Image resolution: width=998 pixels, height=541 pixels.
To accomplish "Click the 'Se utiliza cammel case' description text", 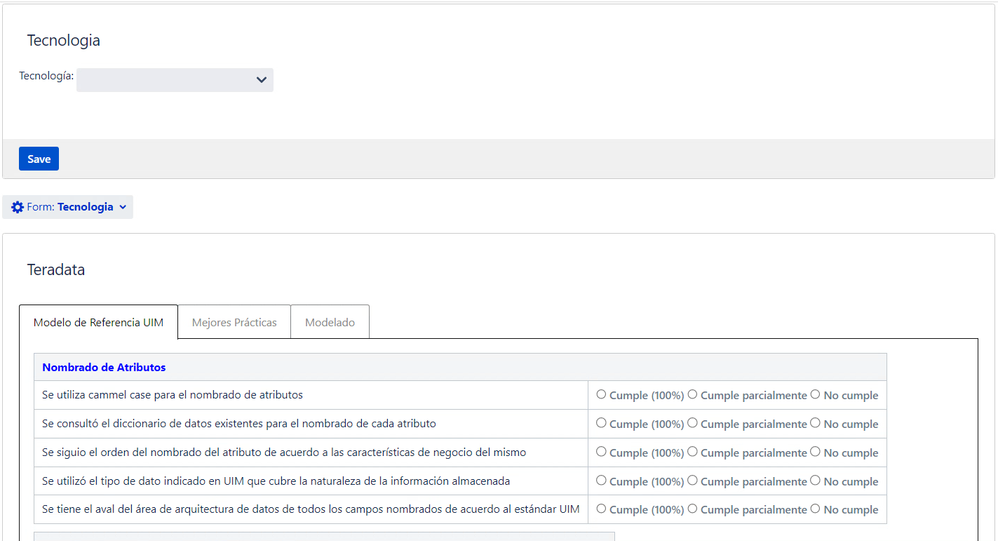I will [172, 395].
